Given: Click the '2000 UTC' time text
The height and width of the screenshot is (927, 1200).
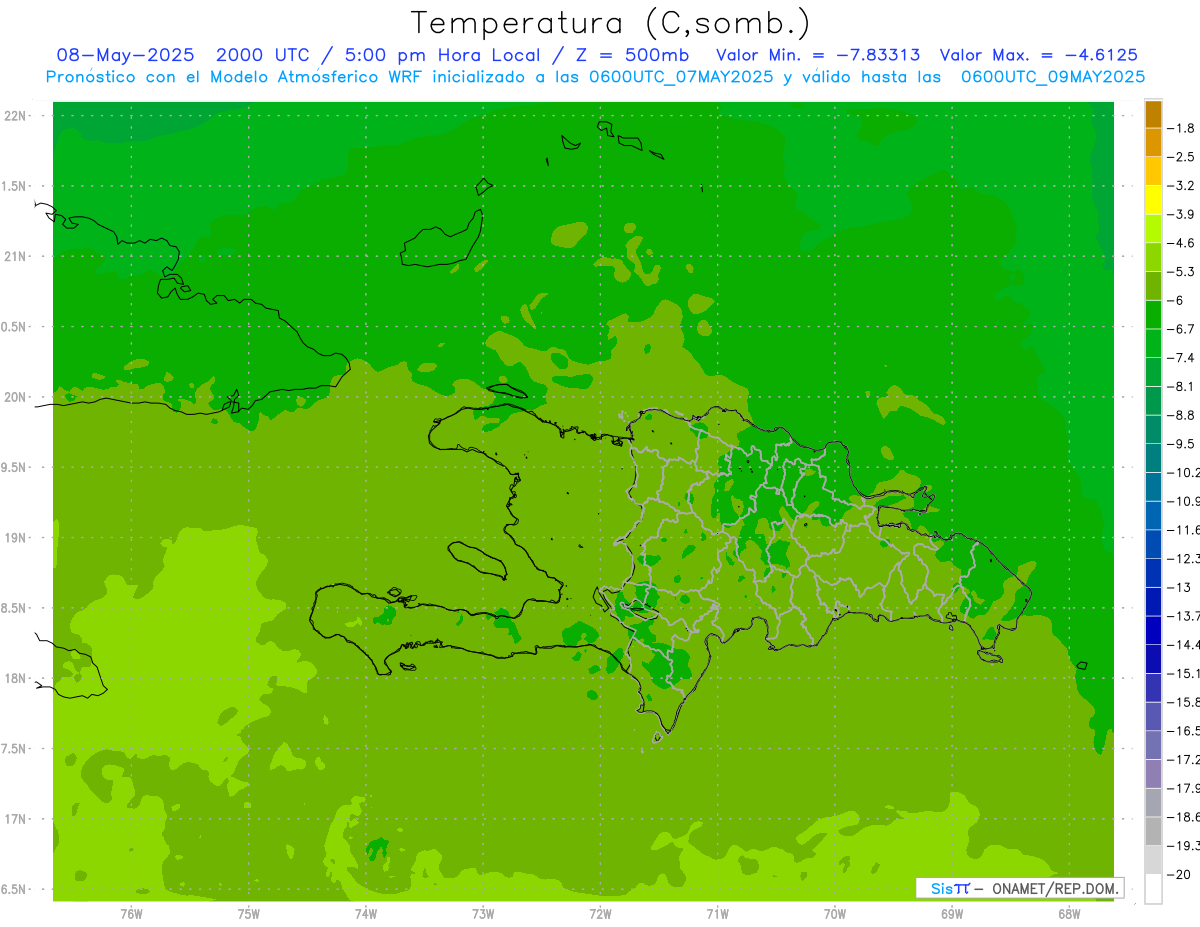Looking at the screenshot, I should pos(261,55).
